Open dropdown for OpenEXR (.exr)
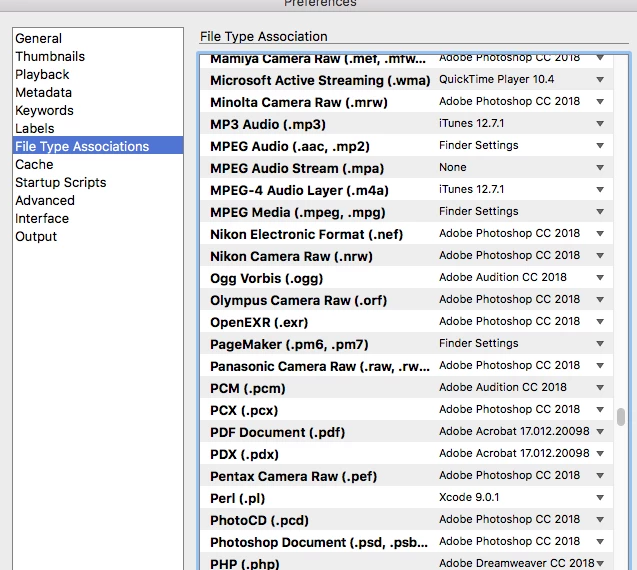 pos(600,321)
